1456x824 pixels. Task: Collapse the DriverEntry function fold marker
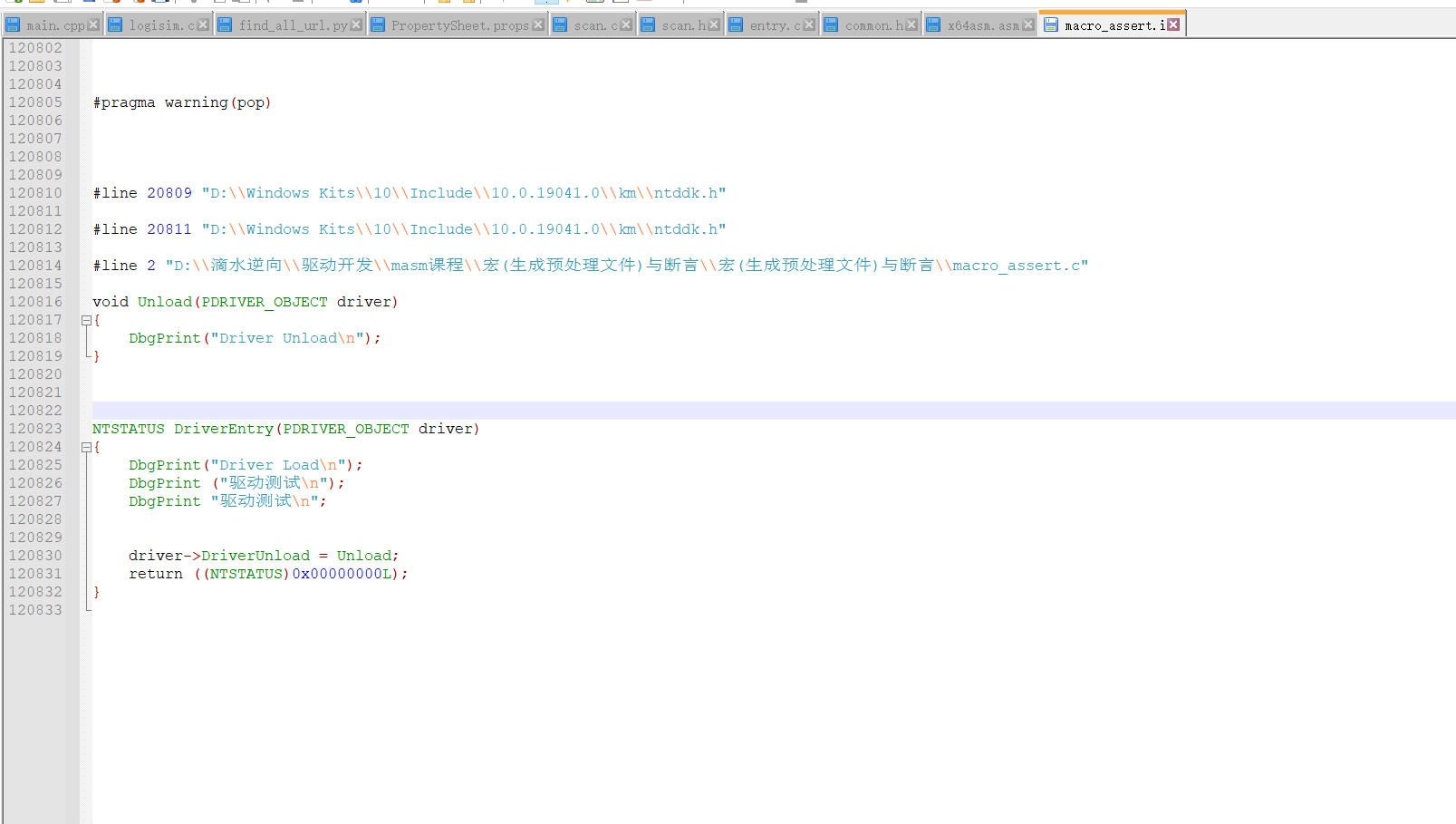[x=86, y=447]
